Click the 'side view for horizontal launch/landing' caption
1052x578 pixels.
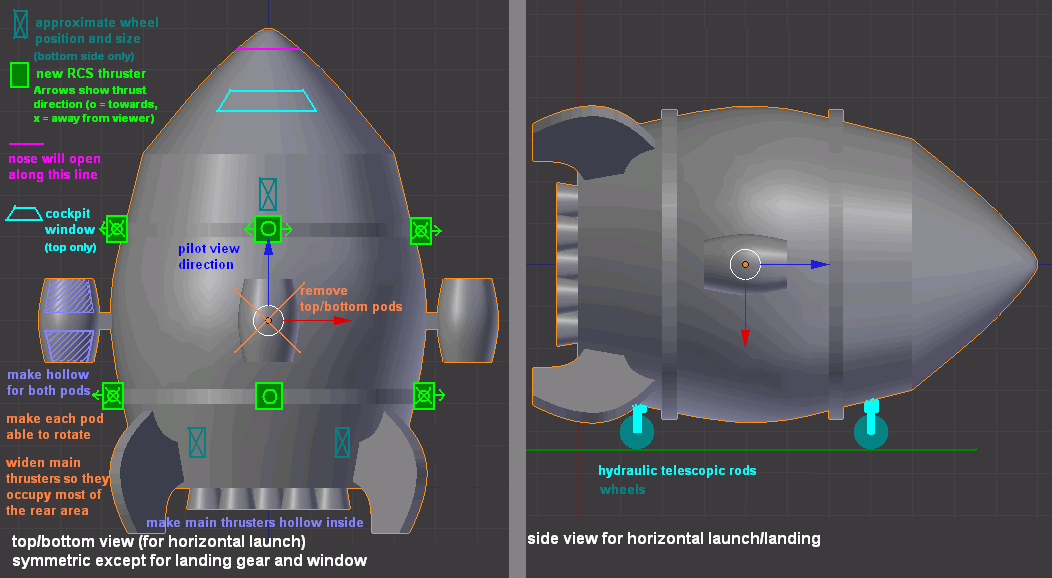674,538
